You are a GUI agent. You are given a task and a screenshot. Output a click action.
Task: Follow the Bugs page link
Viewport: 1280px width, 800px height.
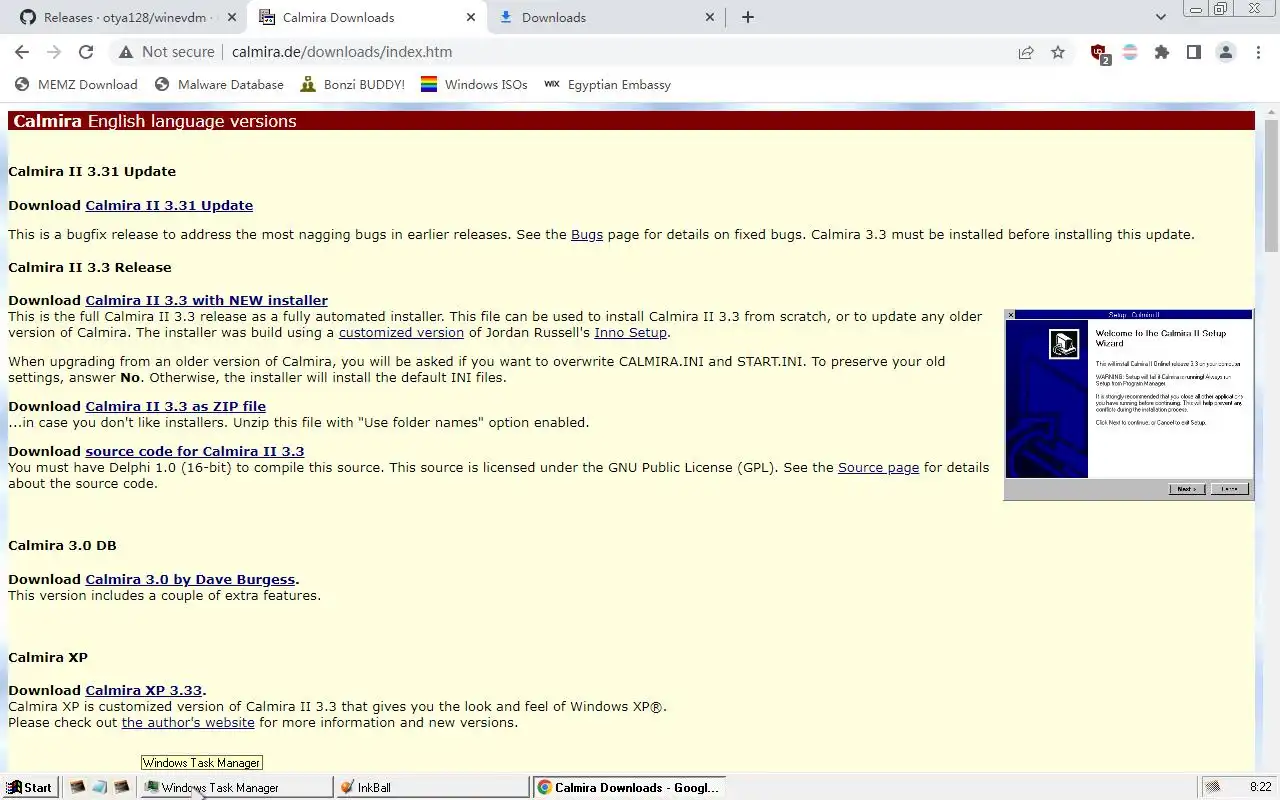(587, 234)
